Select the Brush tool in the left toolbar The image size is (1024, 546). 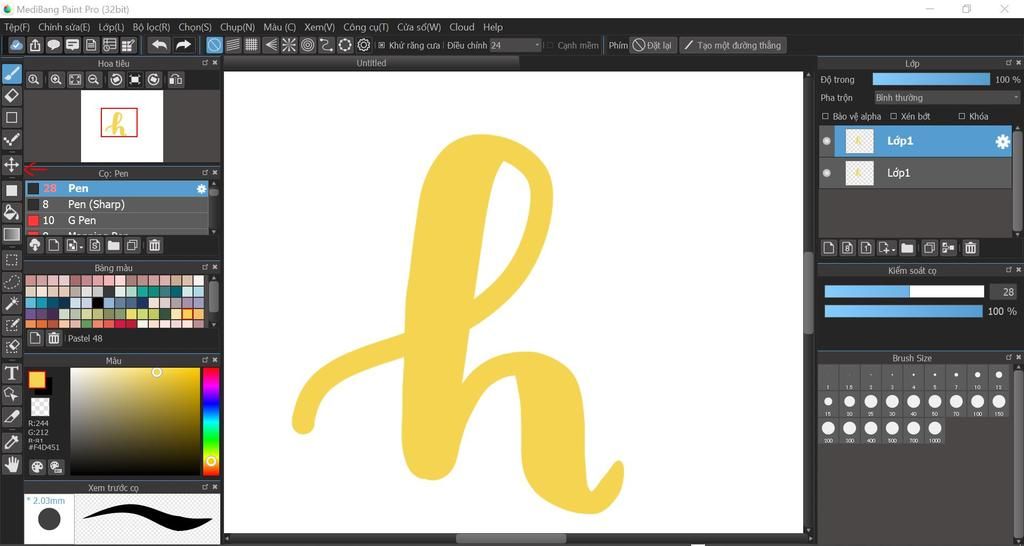[12, 74]
